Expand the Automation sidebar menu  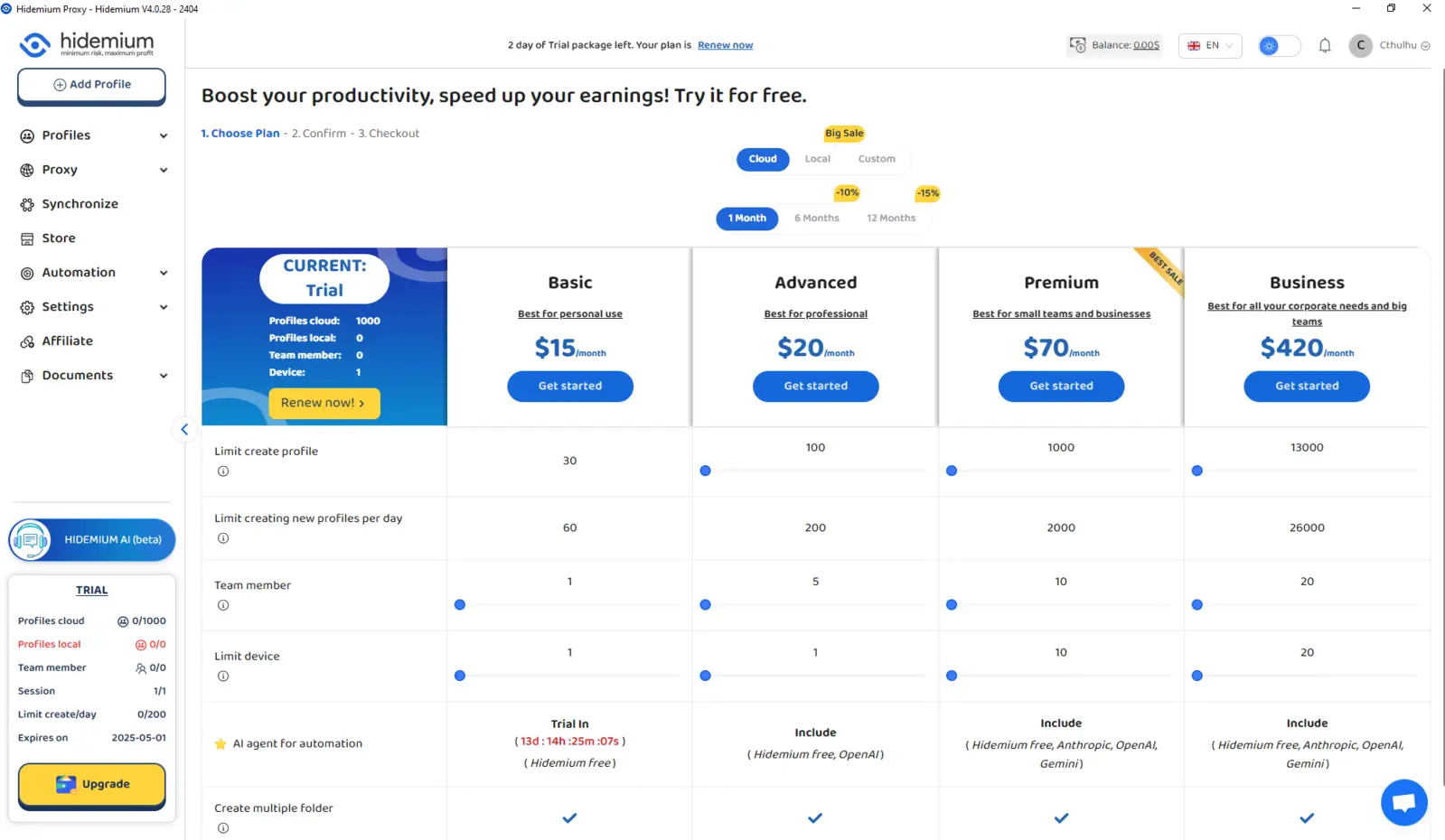[x=92, y=273]
